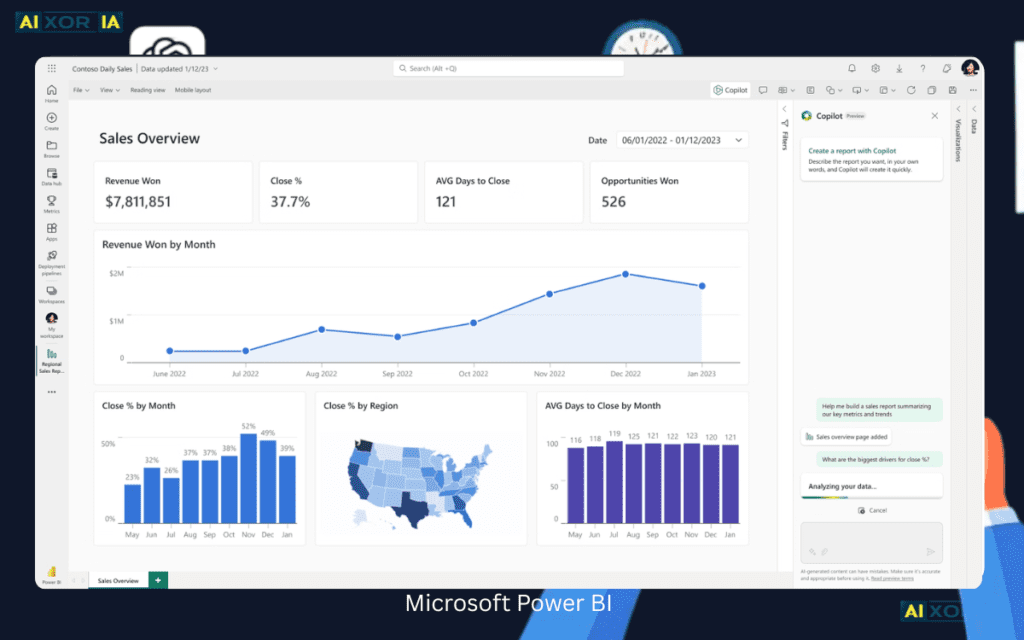
Task: Open the notifications bell icon
Action: coord(851,68)
